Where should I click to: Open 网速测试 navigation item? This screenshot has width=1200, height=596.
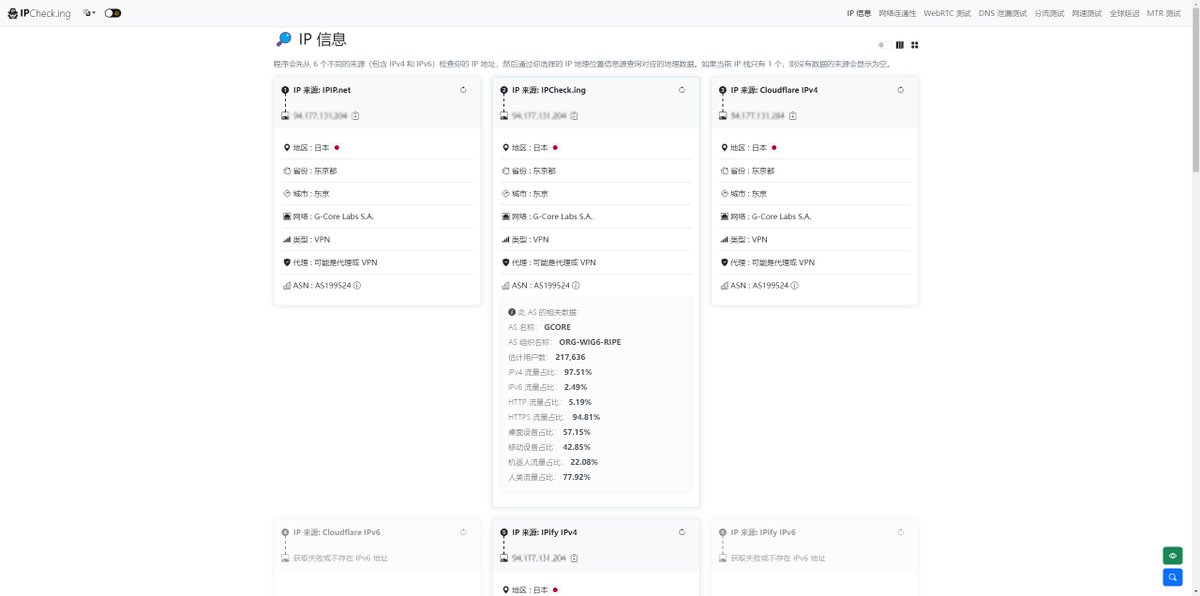[x=1086, y=13]
